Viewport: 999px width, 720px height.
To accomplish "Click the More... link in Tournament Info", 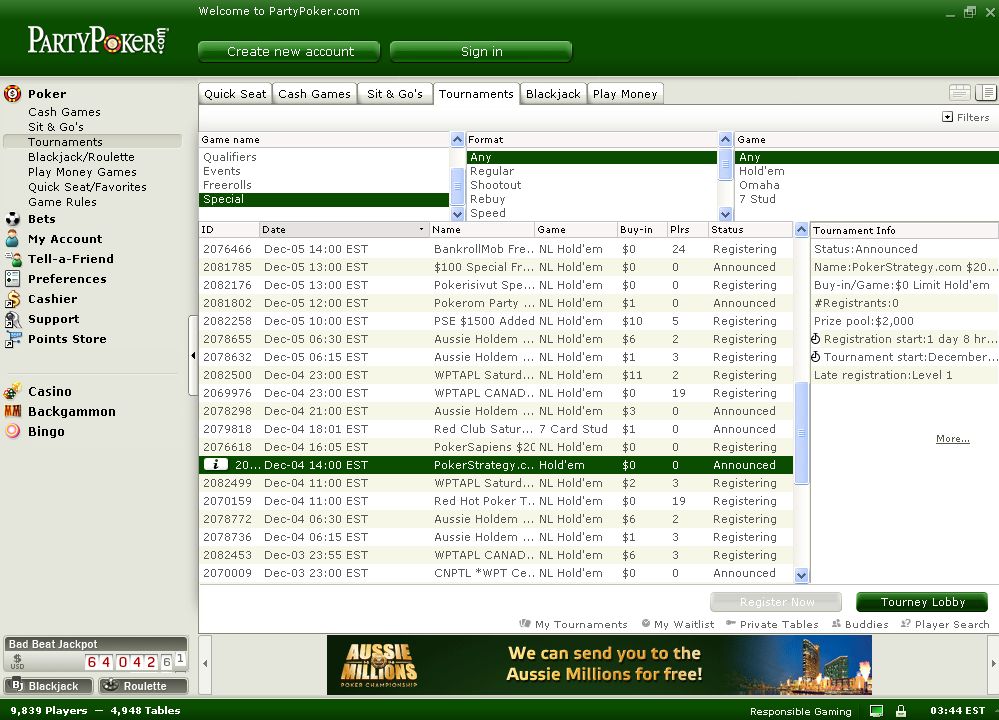I will [952, 438].
